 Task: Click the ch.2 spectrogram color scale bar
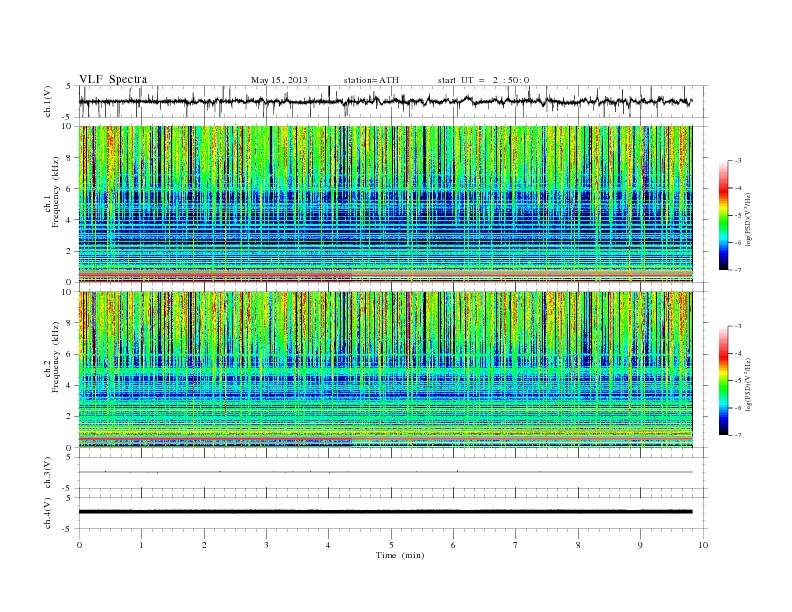coord(724,381)
